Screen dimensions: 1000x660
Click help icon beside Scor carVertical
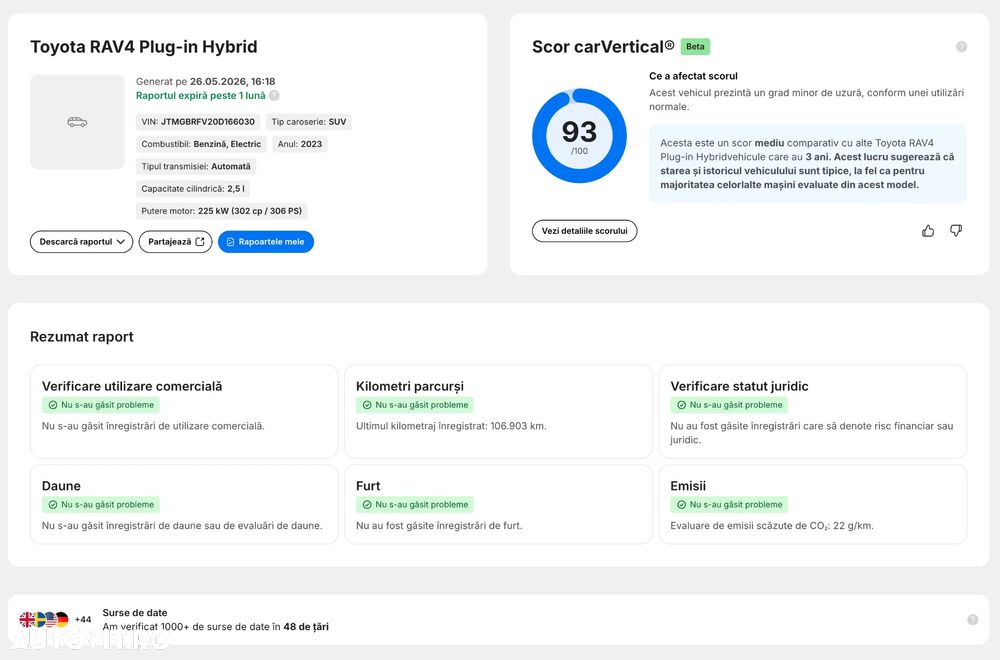[962, 47]
